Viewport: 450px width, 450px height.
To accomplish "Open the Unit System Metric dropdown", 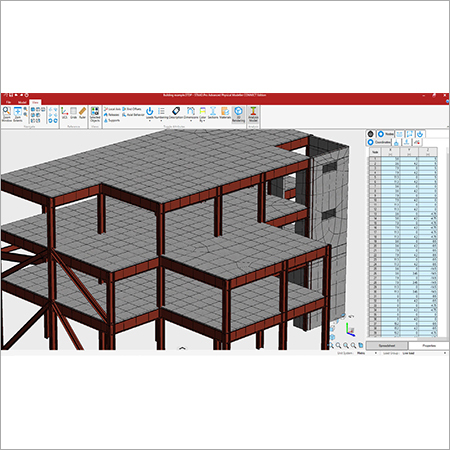I will pos(367,353).
